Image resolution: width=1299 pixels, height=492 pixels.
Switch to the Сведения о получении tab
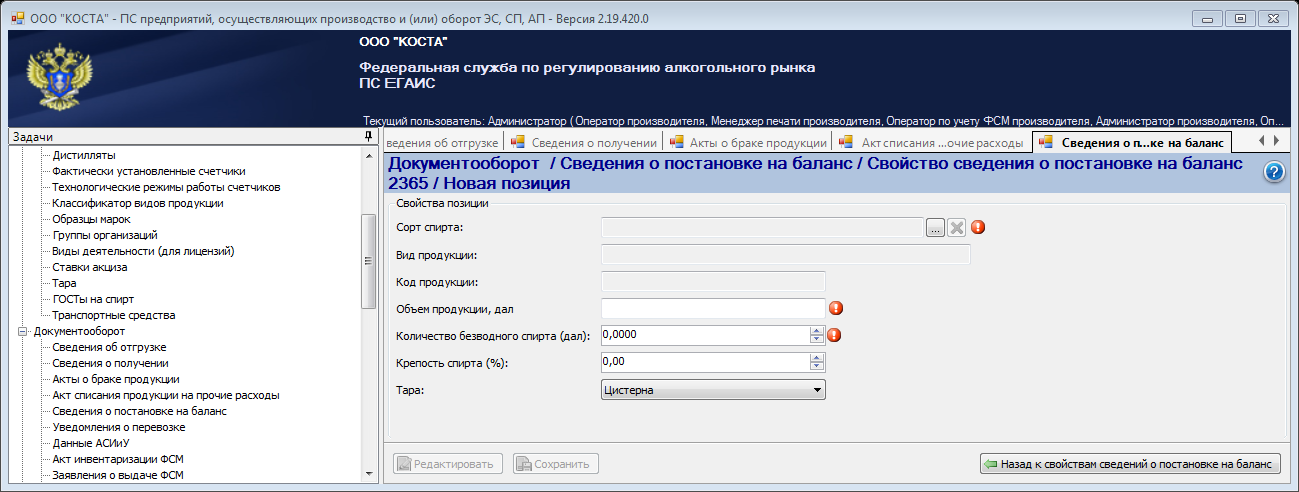click(x=583, y=142)
